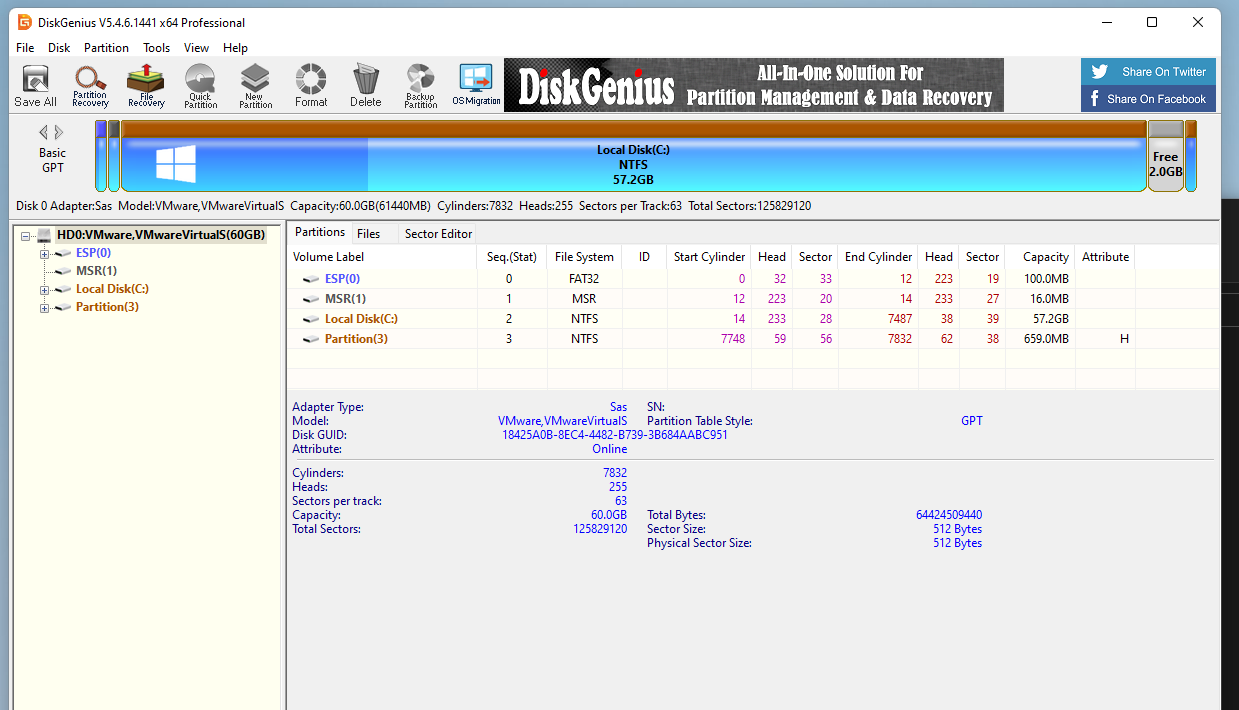Click the GPT partition table style value
This screenshot has height=710, width=1239.
point(971,421)
